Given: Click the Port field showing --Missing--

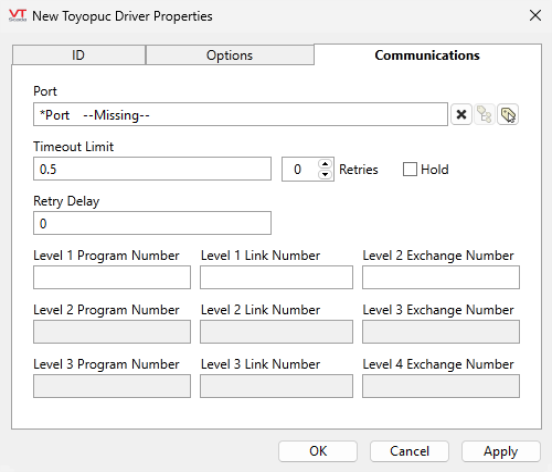Looking at the screenshot, I should point(240,114).
